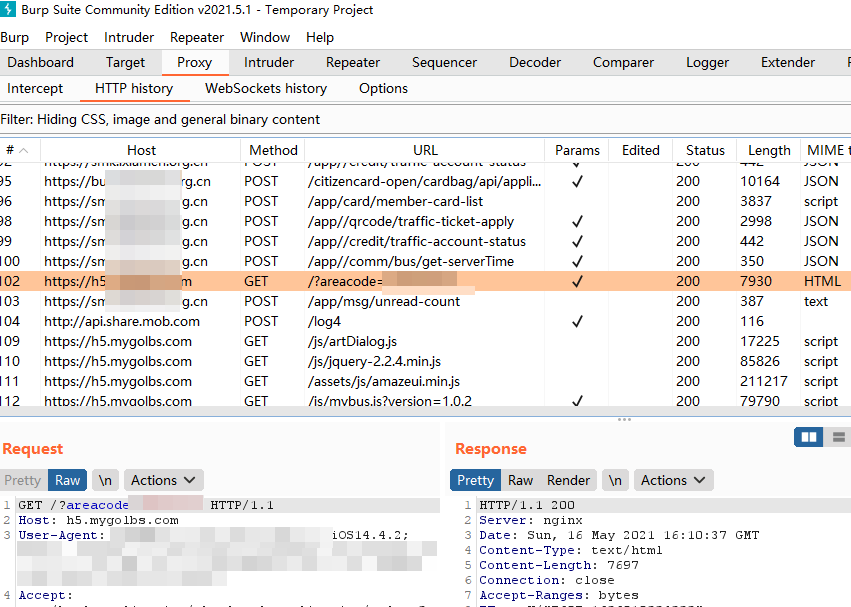Viewport: 851px width, 607px height.
Task: Select Pretty view in Request pane
Action: (x=23, y=480)
